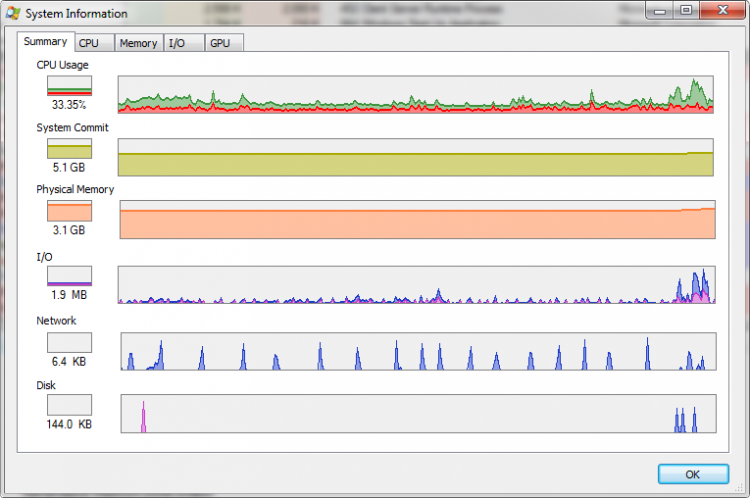Click the Network mini gauge
This screenshot has width=750, height=498.
point(69,343)
